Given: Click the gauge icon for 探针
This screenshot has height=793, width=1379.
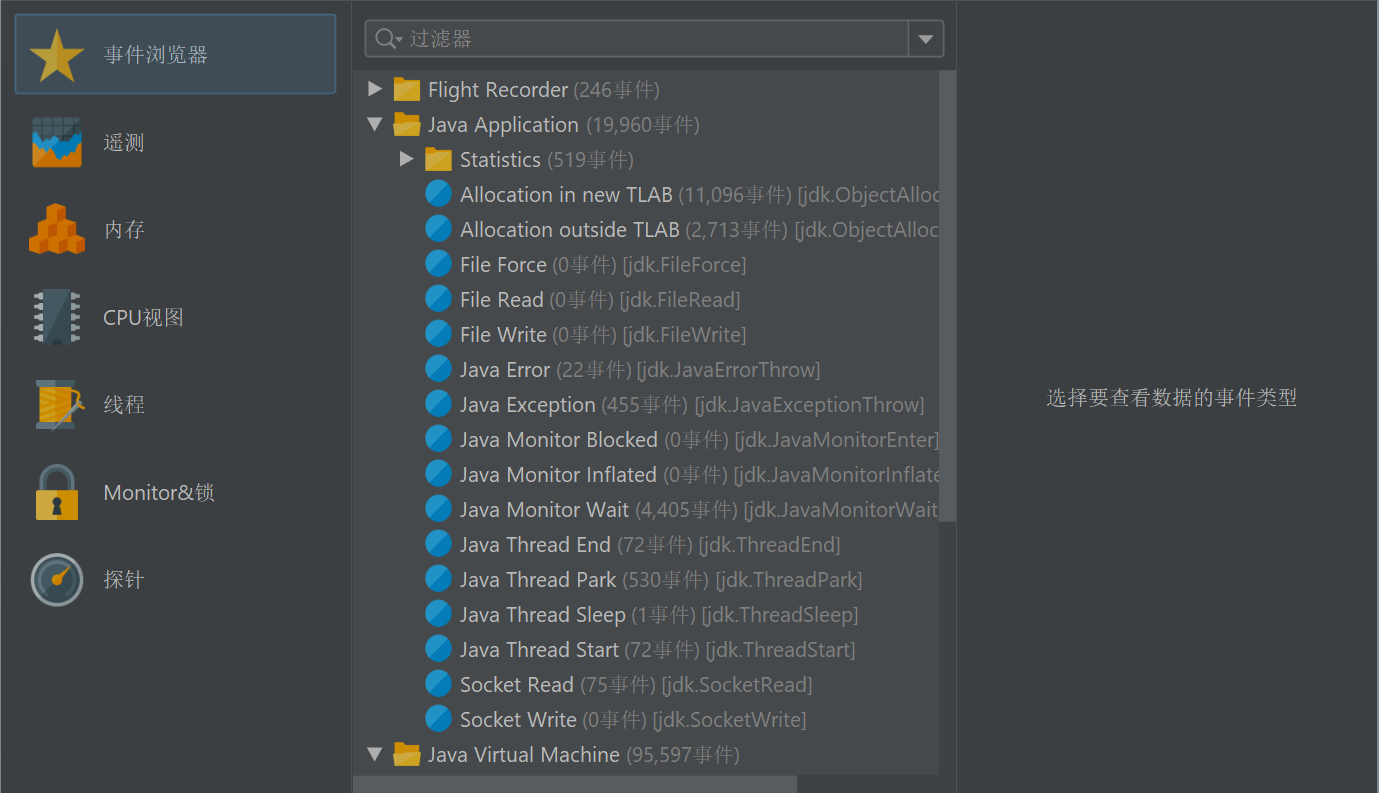Looking at the screenshot, I should (56, 579).
